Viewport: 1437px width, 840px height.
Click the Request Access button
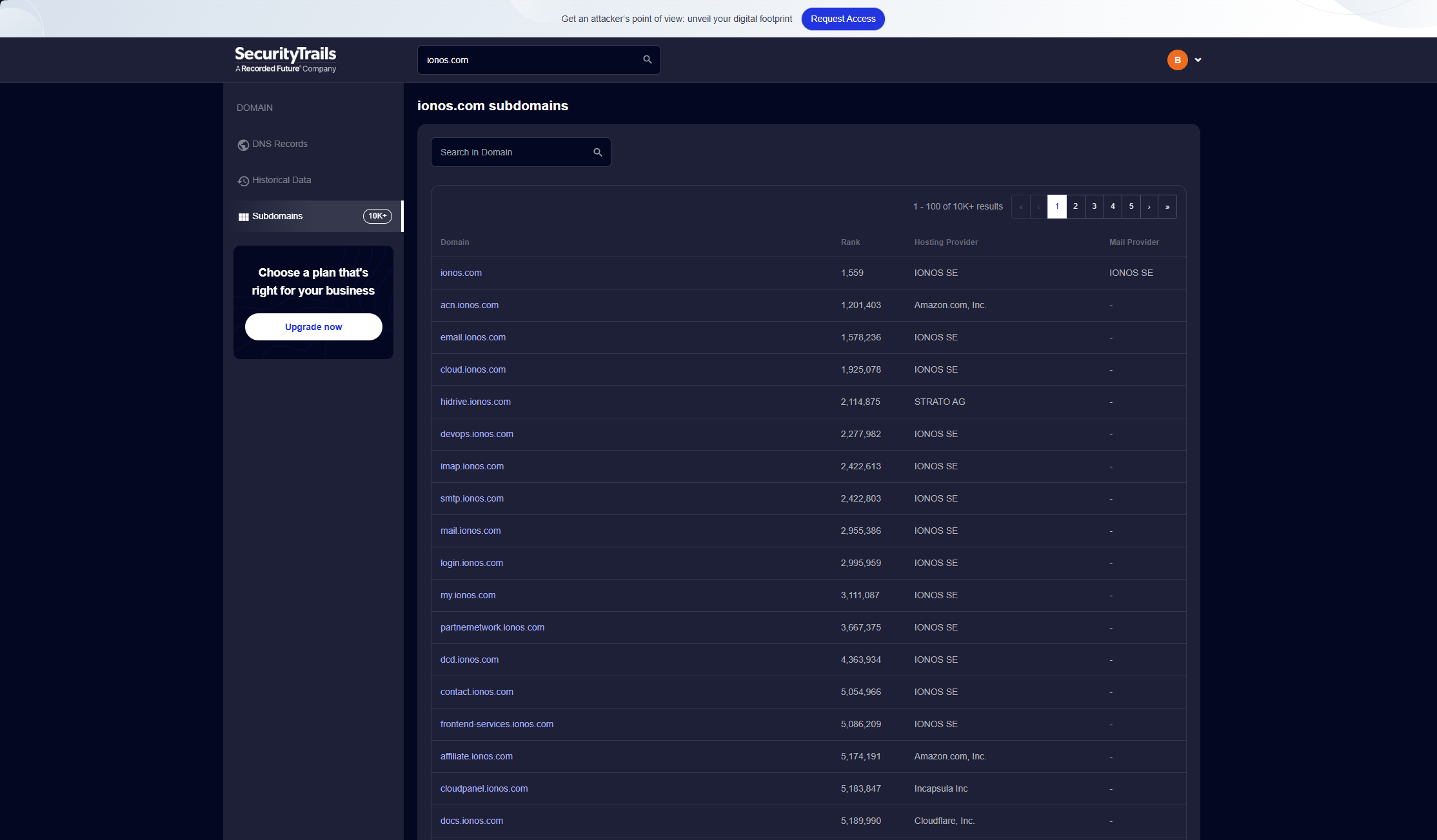point(843,19)
